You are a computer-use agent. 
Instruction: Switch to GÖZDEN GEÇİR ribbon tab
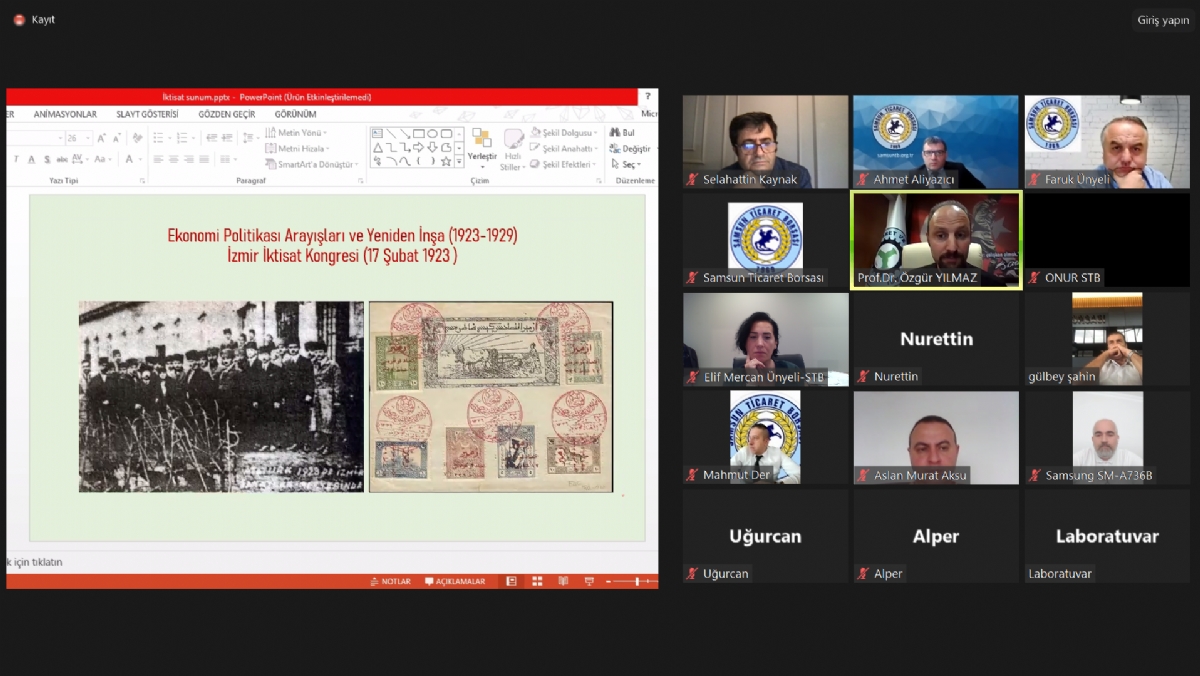[x=226, y=114]
